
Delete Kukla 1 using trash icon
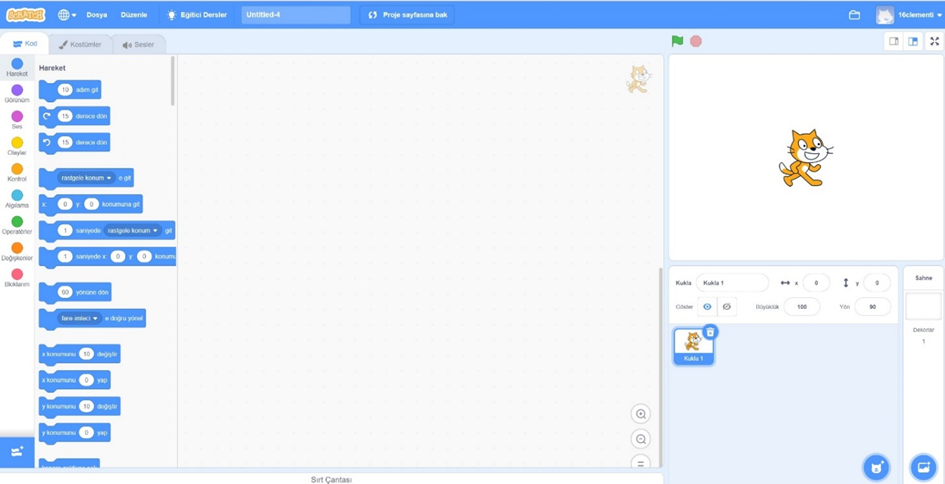click(710, 332)
